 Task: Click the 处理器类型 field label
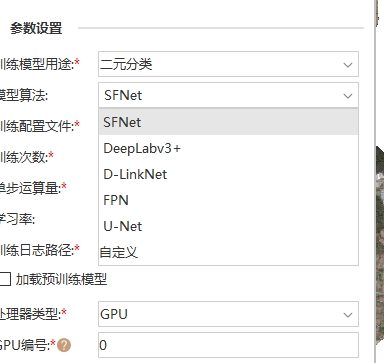coord(33,314)
